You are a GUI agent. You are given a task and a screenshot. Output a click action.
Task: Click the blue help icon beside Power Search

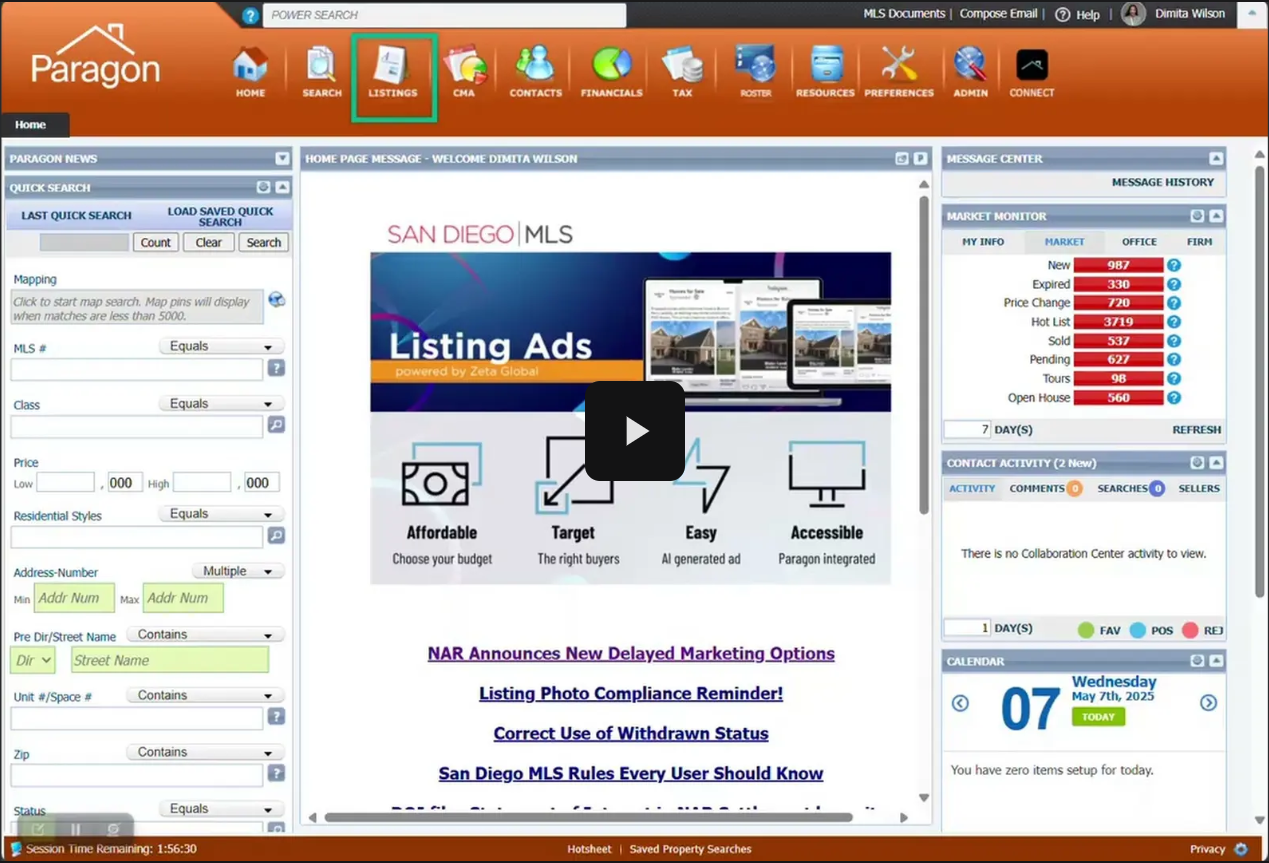click(x=250, y=15)
